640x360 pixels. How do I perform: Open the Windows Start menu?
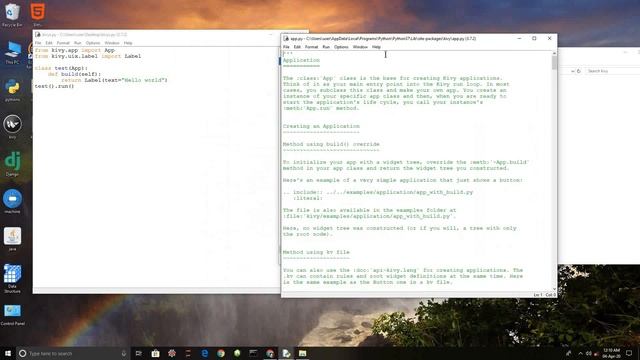tap(8, 353)
